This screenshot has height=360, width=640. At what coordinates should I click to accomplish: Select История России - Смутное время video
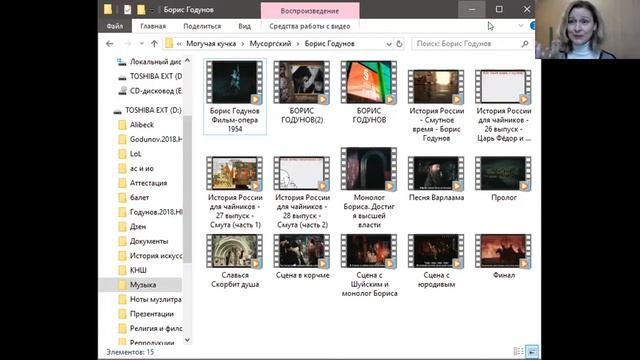(x=436, y=106)
